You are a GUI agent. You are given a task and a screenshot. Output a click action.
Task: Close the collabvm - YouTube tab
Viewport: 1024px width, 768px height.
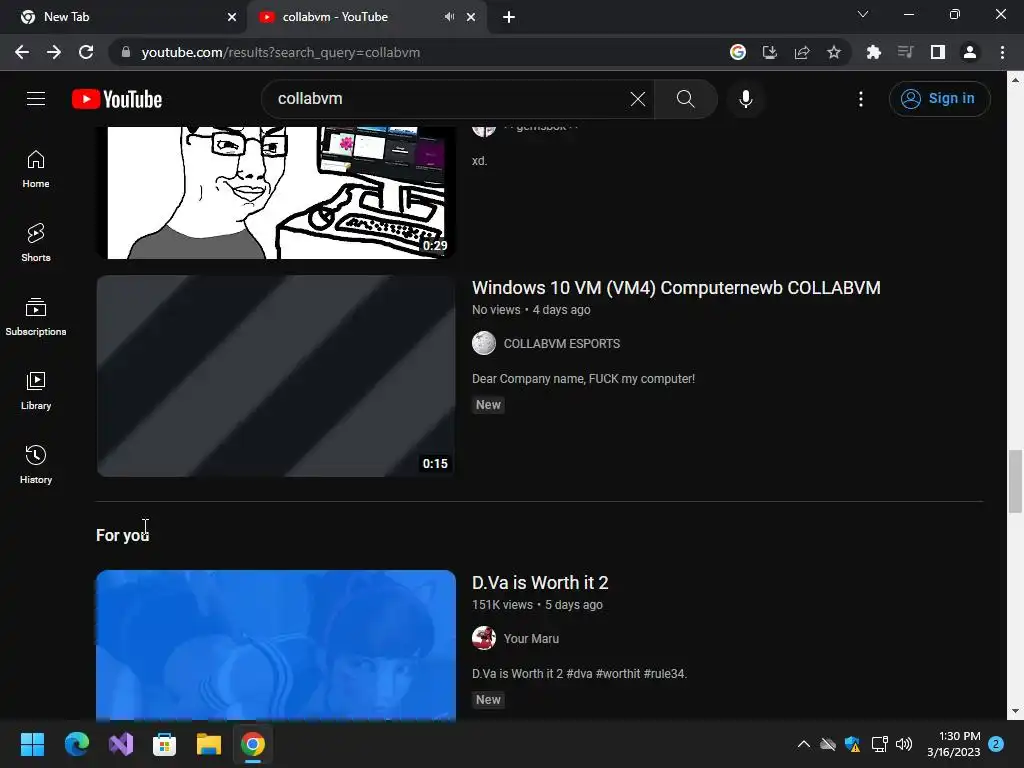[471, 17]
